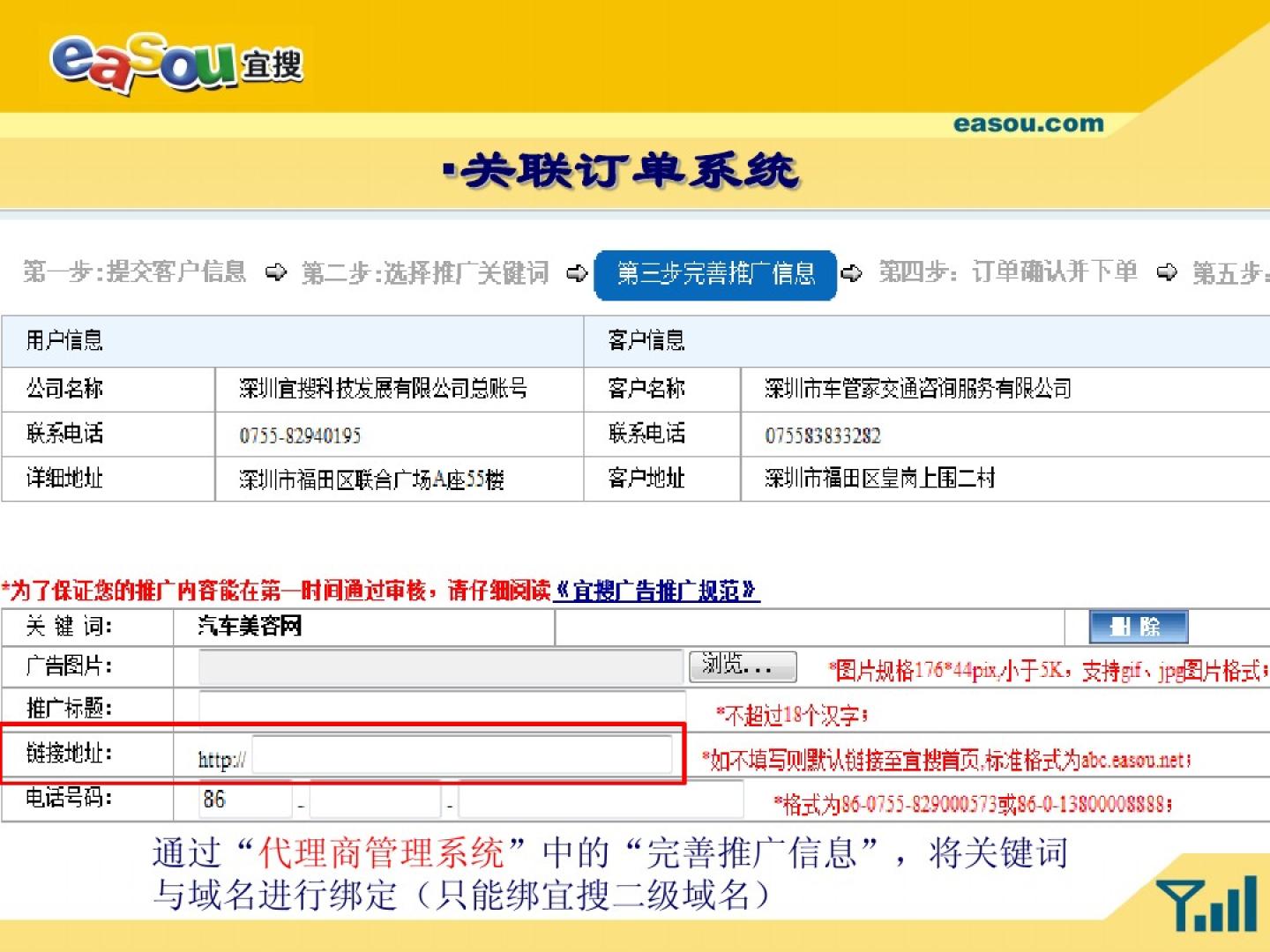This screenshot has height=952, width=1270.
Task: Click into the 推广标题 input field
Action: [x=443, y=709]
